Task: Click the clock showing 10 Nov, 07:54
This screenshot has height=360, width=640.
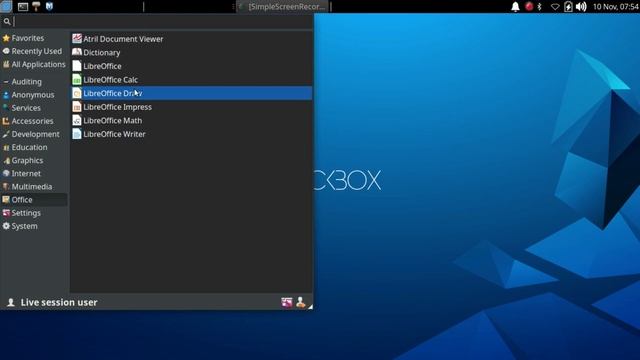Action: 616,7
